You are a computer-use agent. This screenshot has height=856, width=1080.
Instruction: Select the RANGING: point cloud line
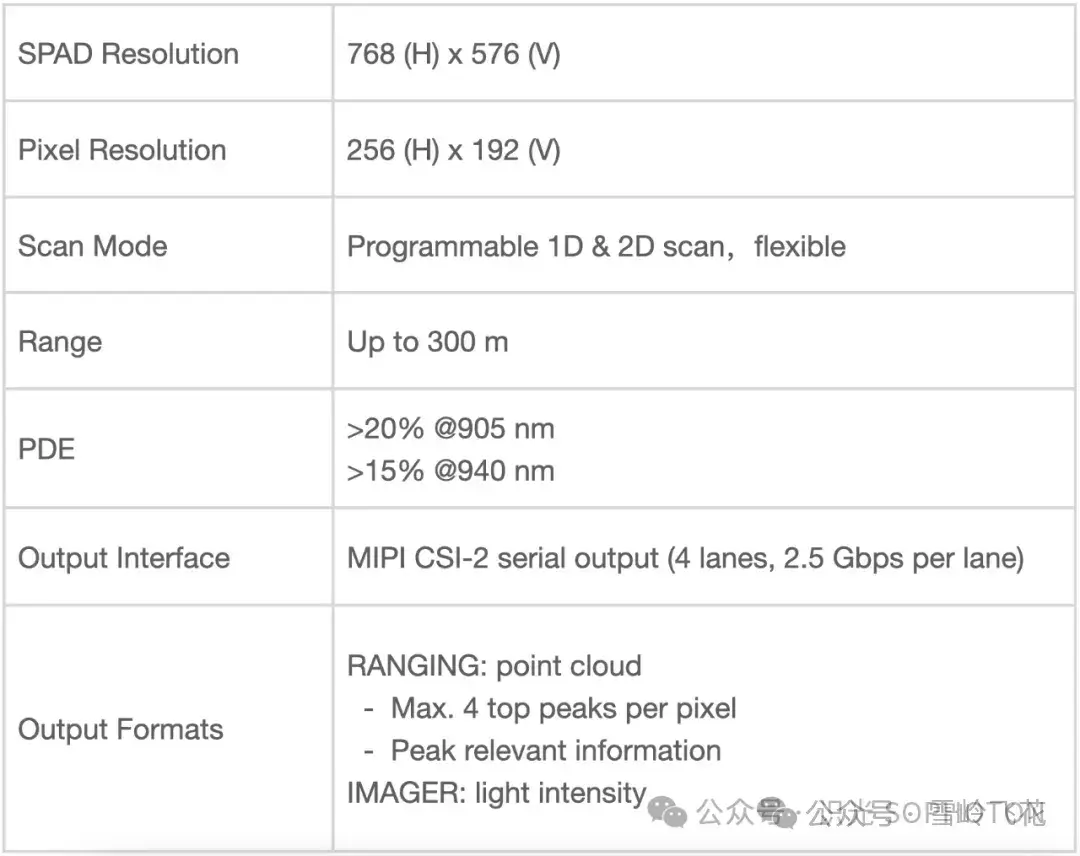point(494,666)
